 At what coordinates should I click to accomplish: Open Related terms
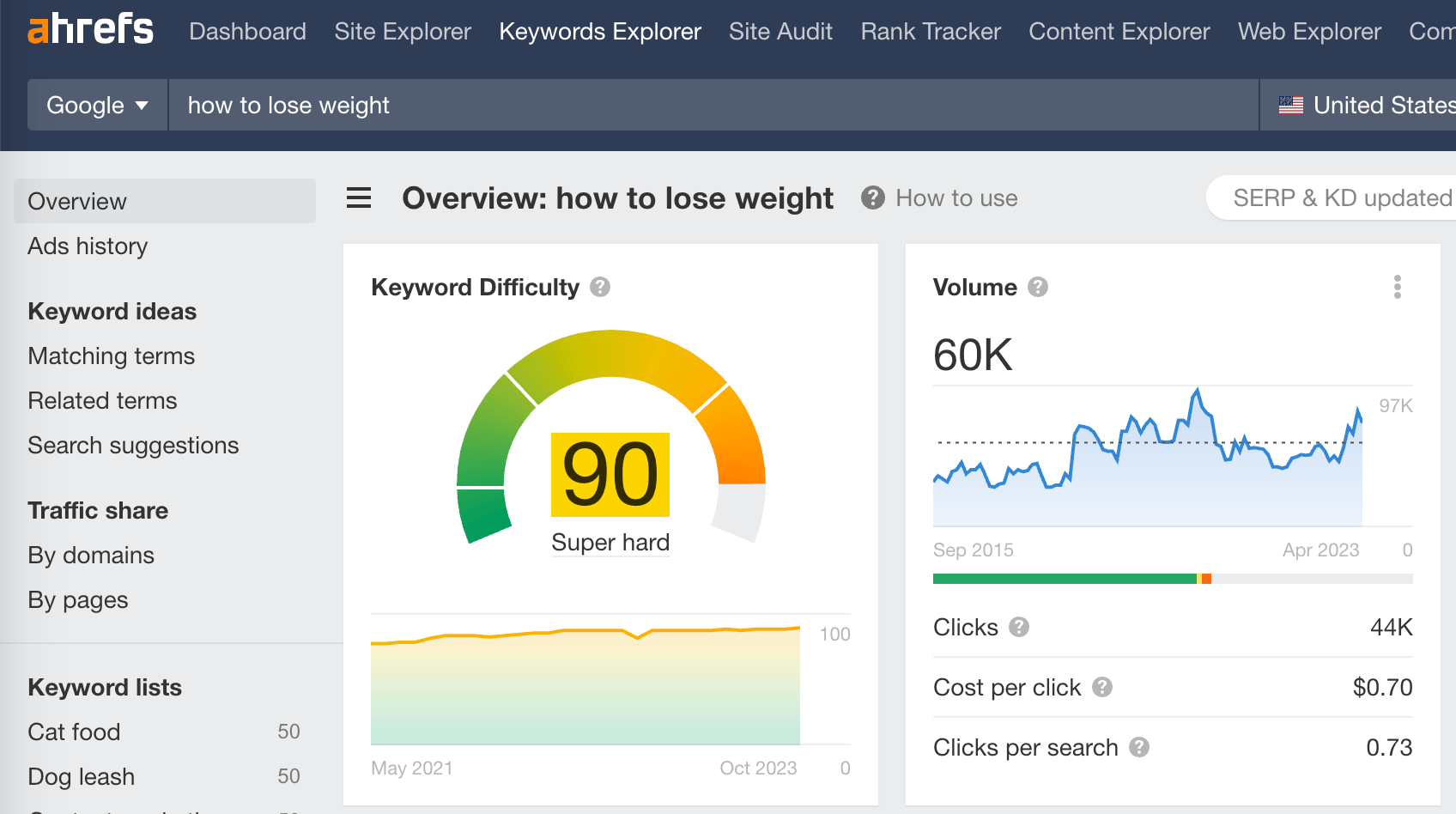pos(102,401)
